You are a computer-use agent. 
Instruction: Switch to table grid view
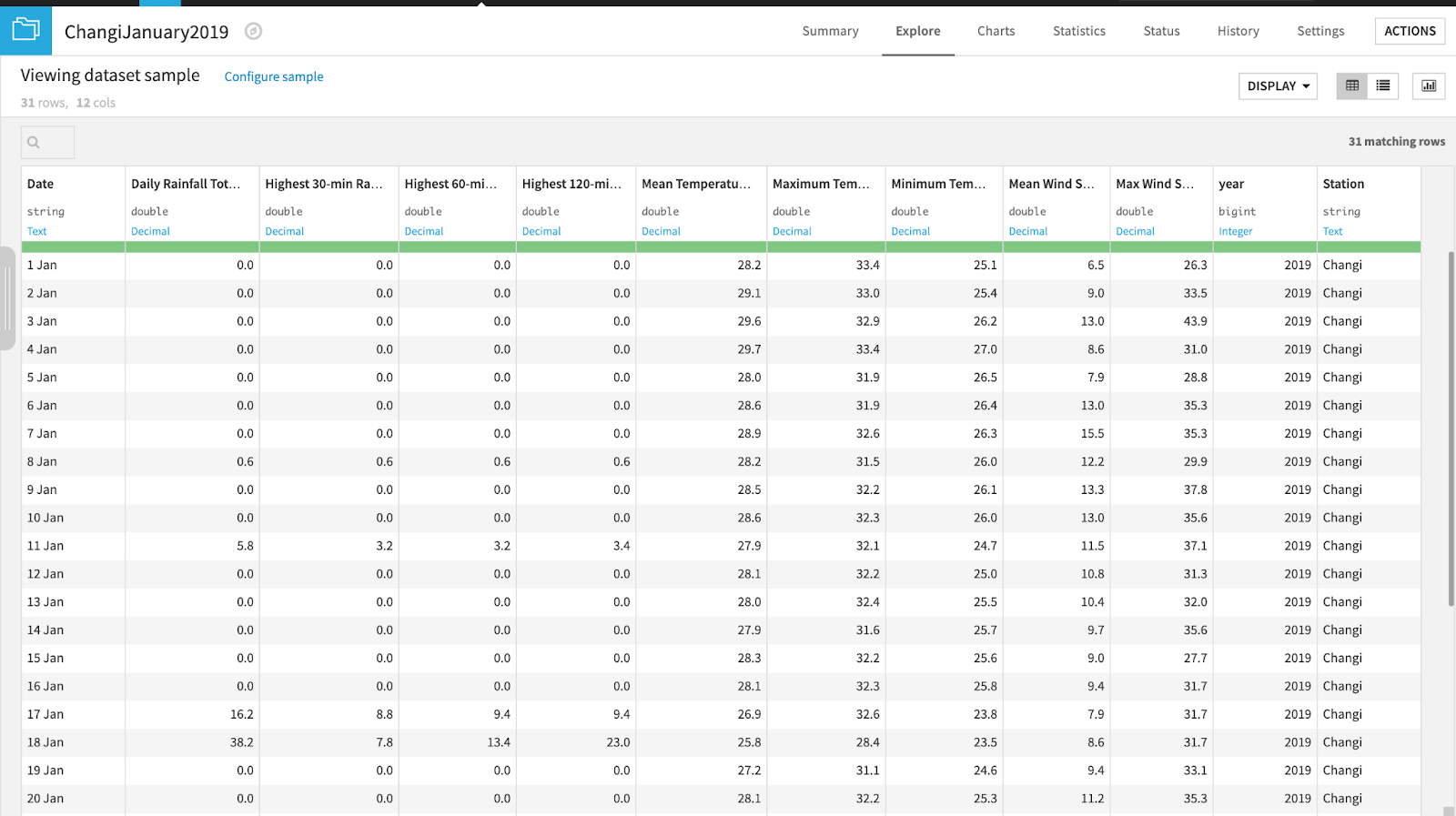coord(1352,86)
